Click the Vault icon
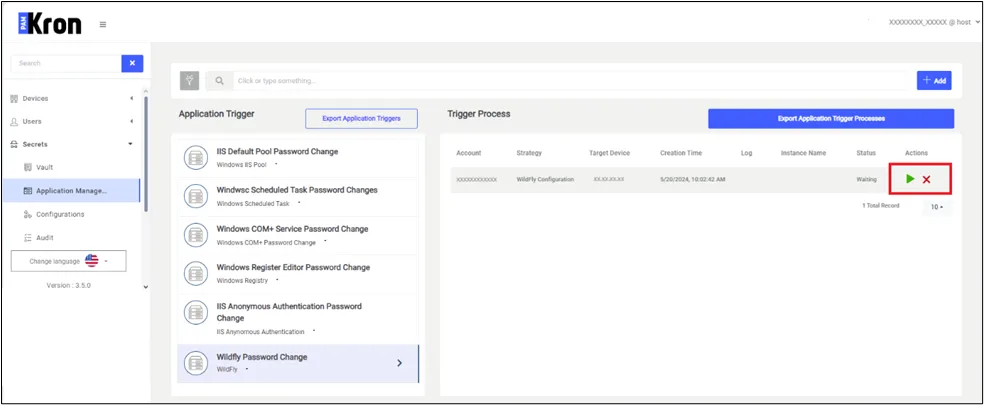Screen dimensions: 984x405 coord(28,168)
